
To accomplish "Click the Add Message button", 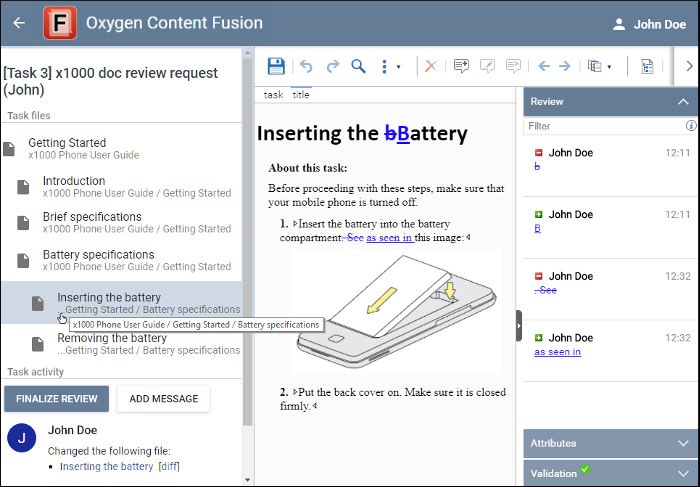I will pyautogui.click(x=163, y=399).
